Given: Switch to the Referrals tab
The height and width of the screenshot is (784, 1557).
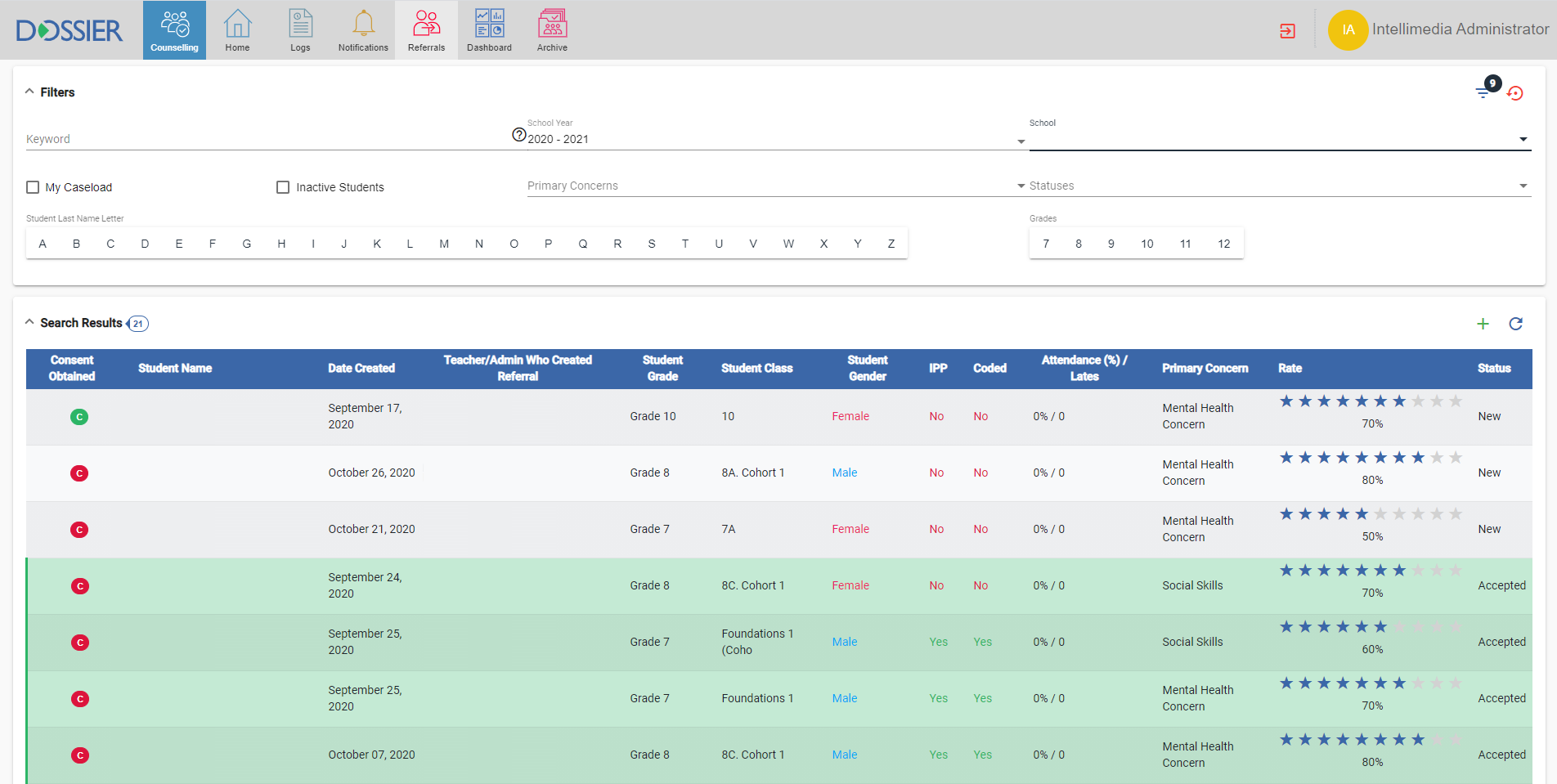Looking at the screenshot, I should click(426, 30).
